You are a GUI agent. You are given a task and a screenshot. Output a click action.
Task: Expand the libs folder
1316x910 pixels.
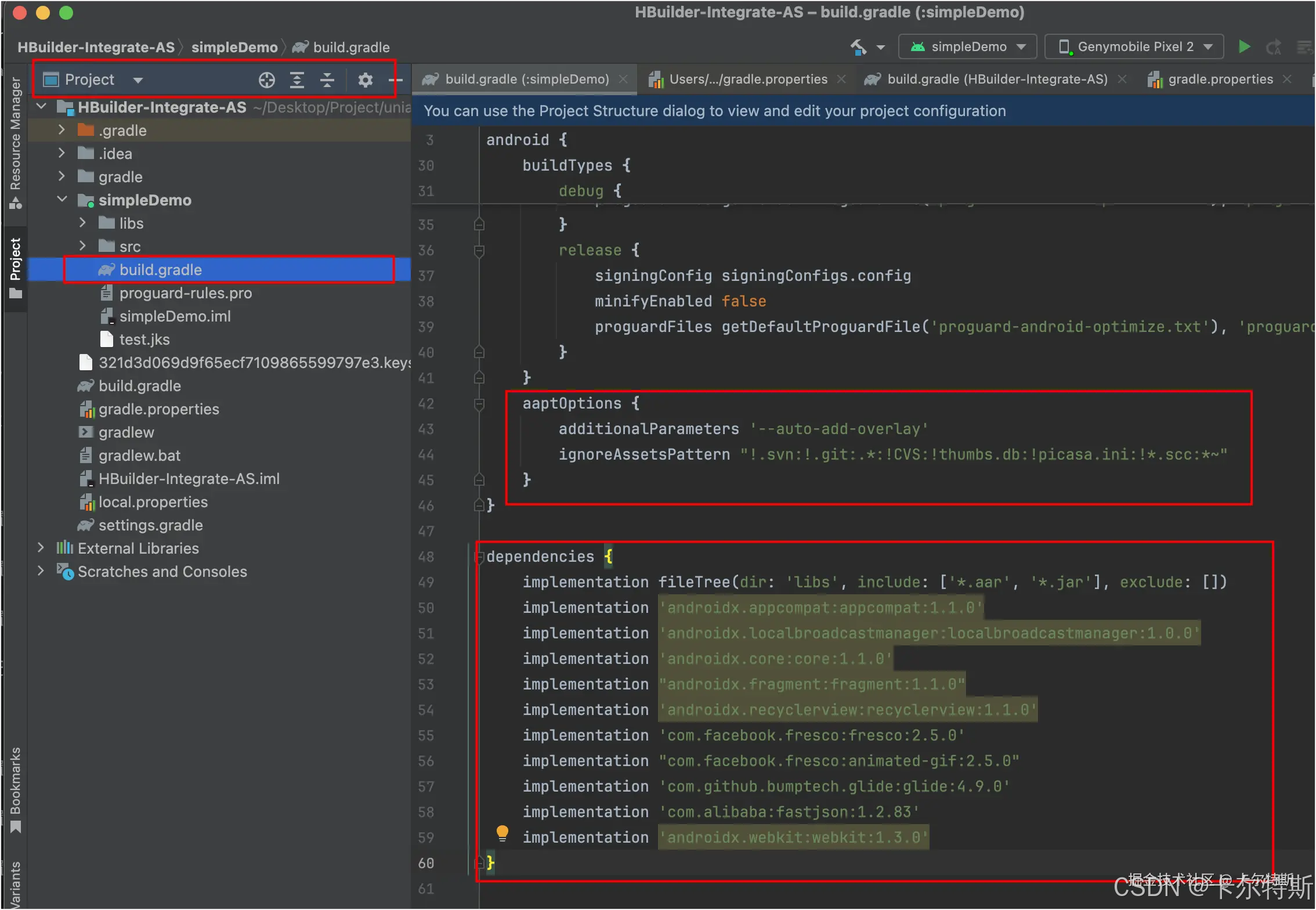click(82, 223)
